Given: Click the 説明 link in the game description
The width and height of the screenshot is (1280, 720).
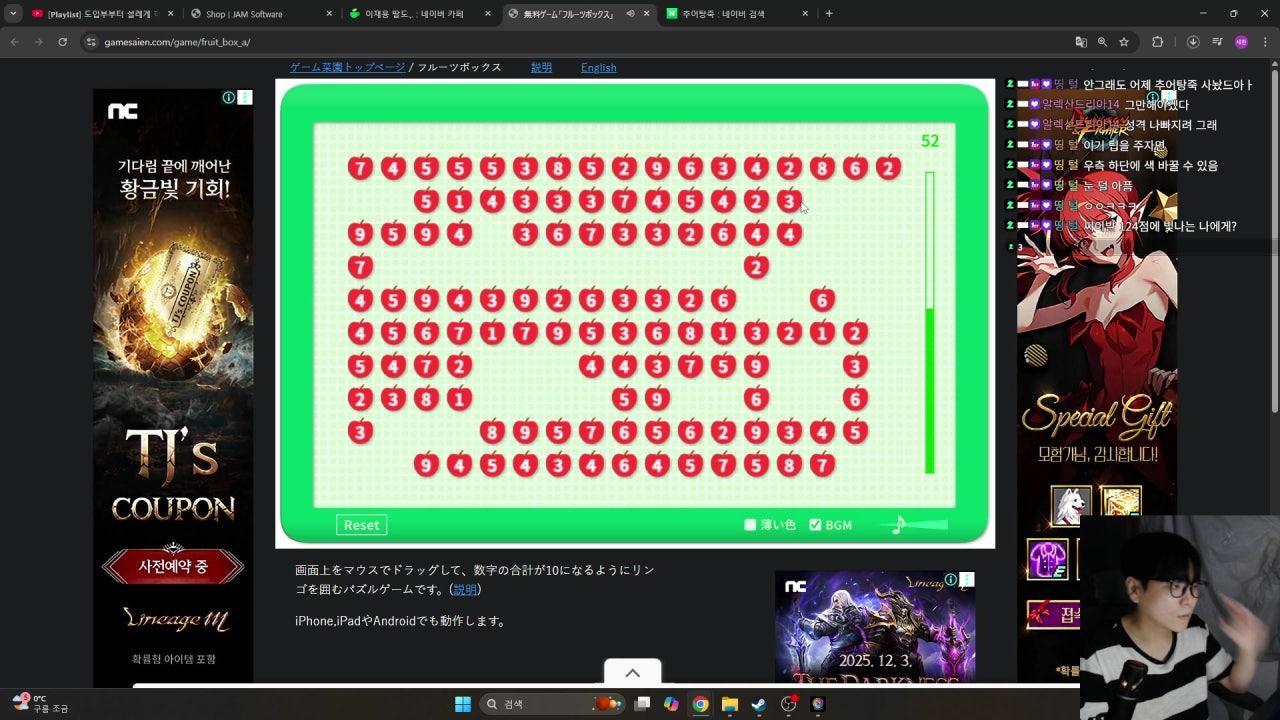Looking at the screenshot, I should point(465,590).
